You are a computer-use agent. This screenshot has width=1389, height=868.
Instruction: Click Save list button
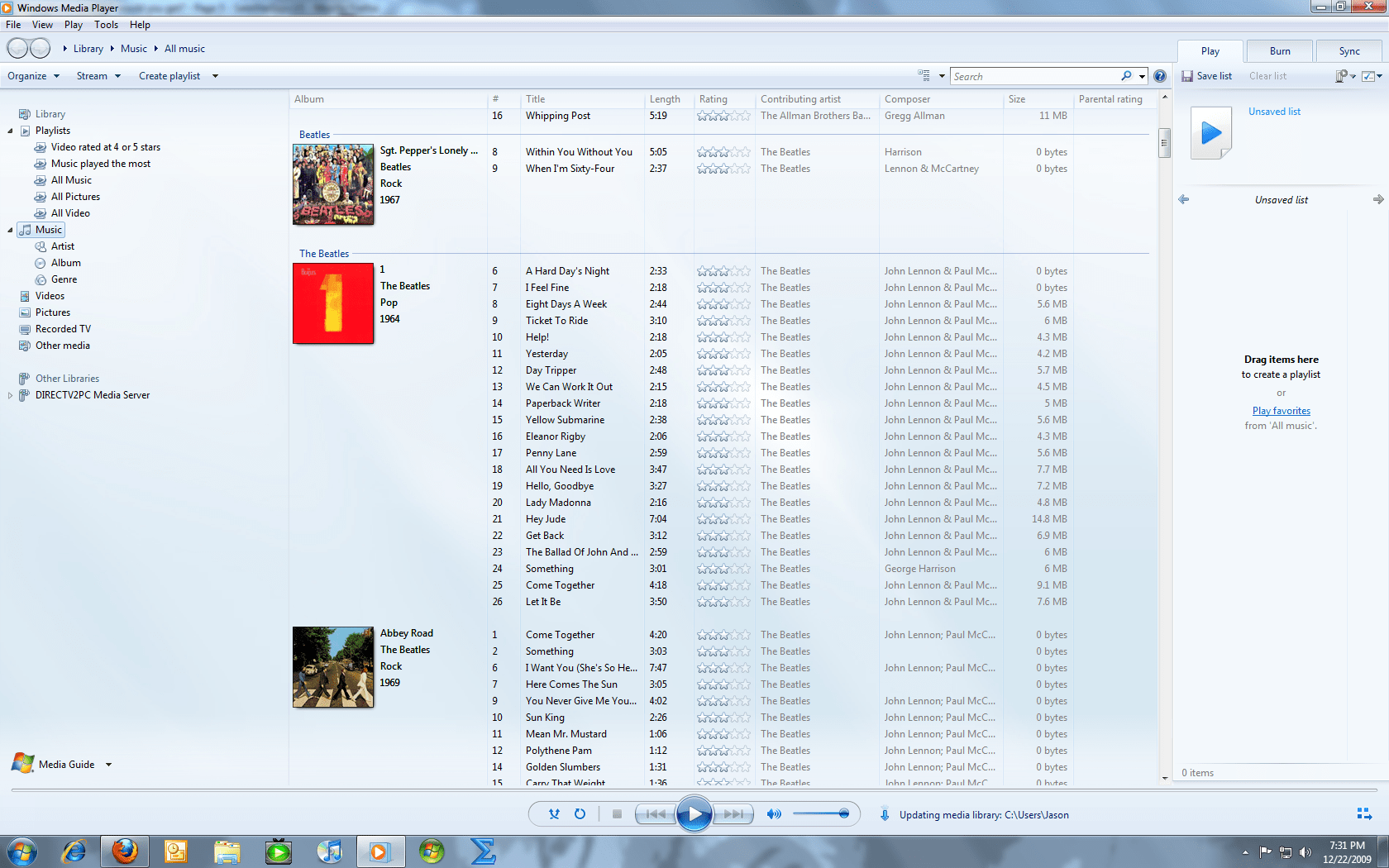click(1207, 76)
